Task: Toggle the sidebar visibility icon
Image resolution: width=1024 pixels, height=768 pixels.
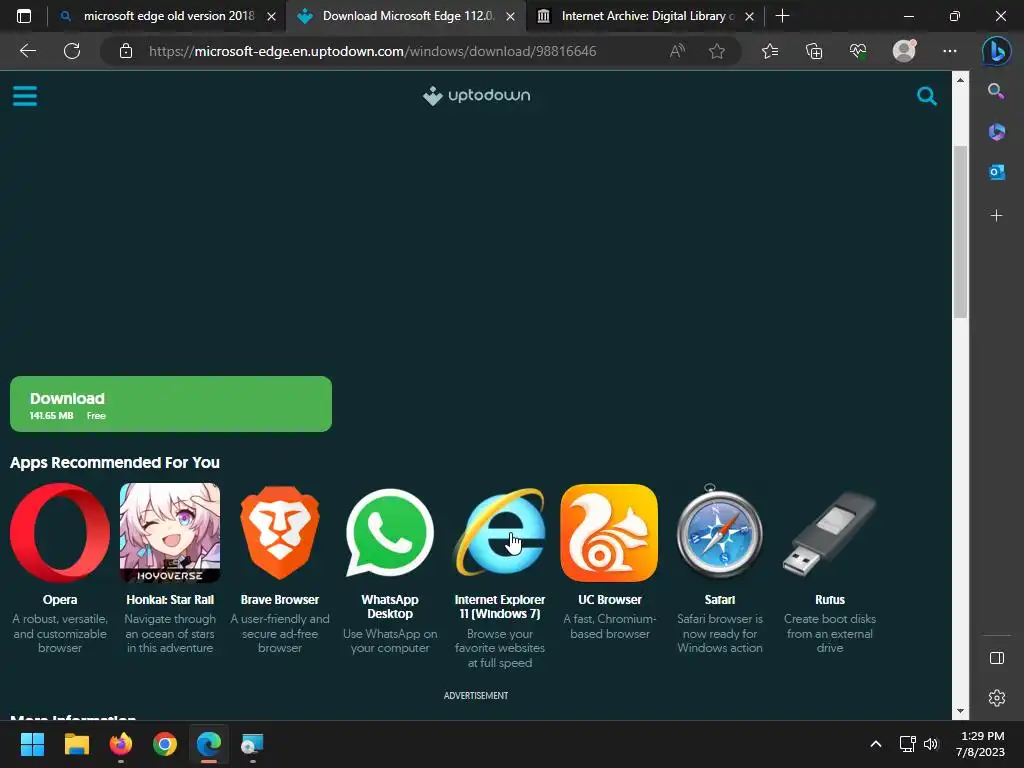Action: coord(997,658)
